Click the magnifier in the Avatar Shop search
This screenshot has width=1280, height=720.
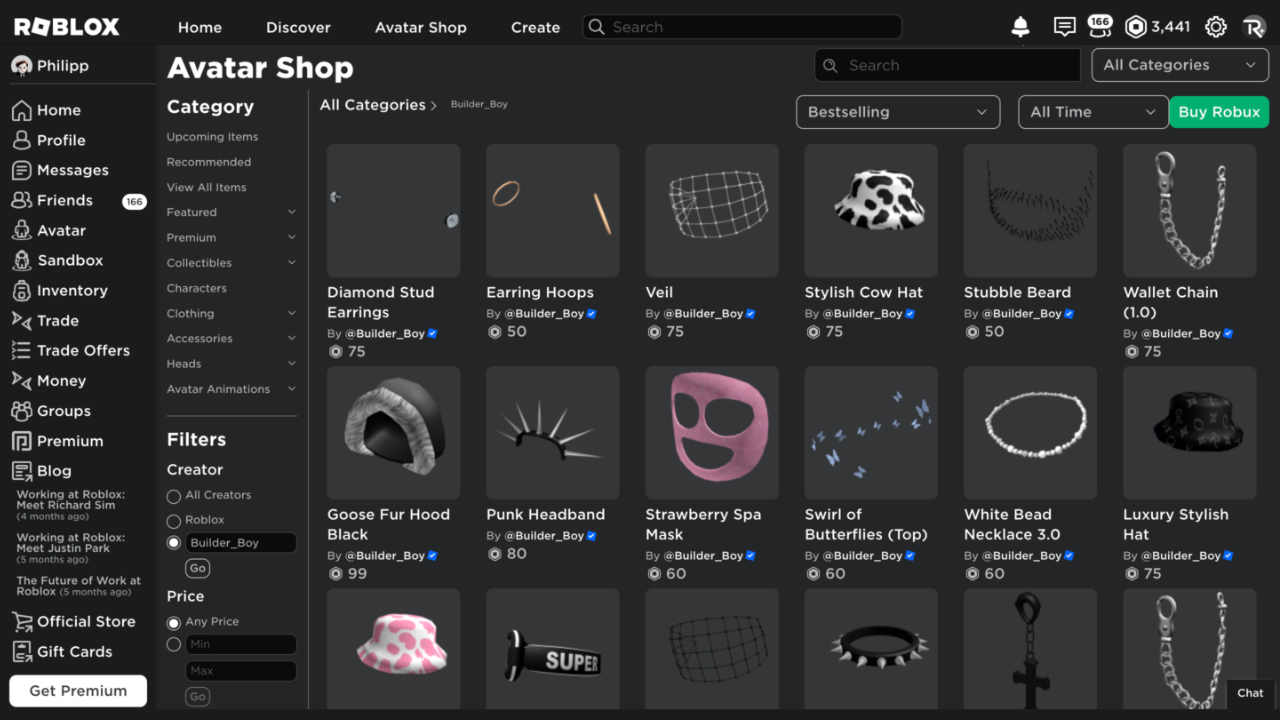pos(830,65)
